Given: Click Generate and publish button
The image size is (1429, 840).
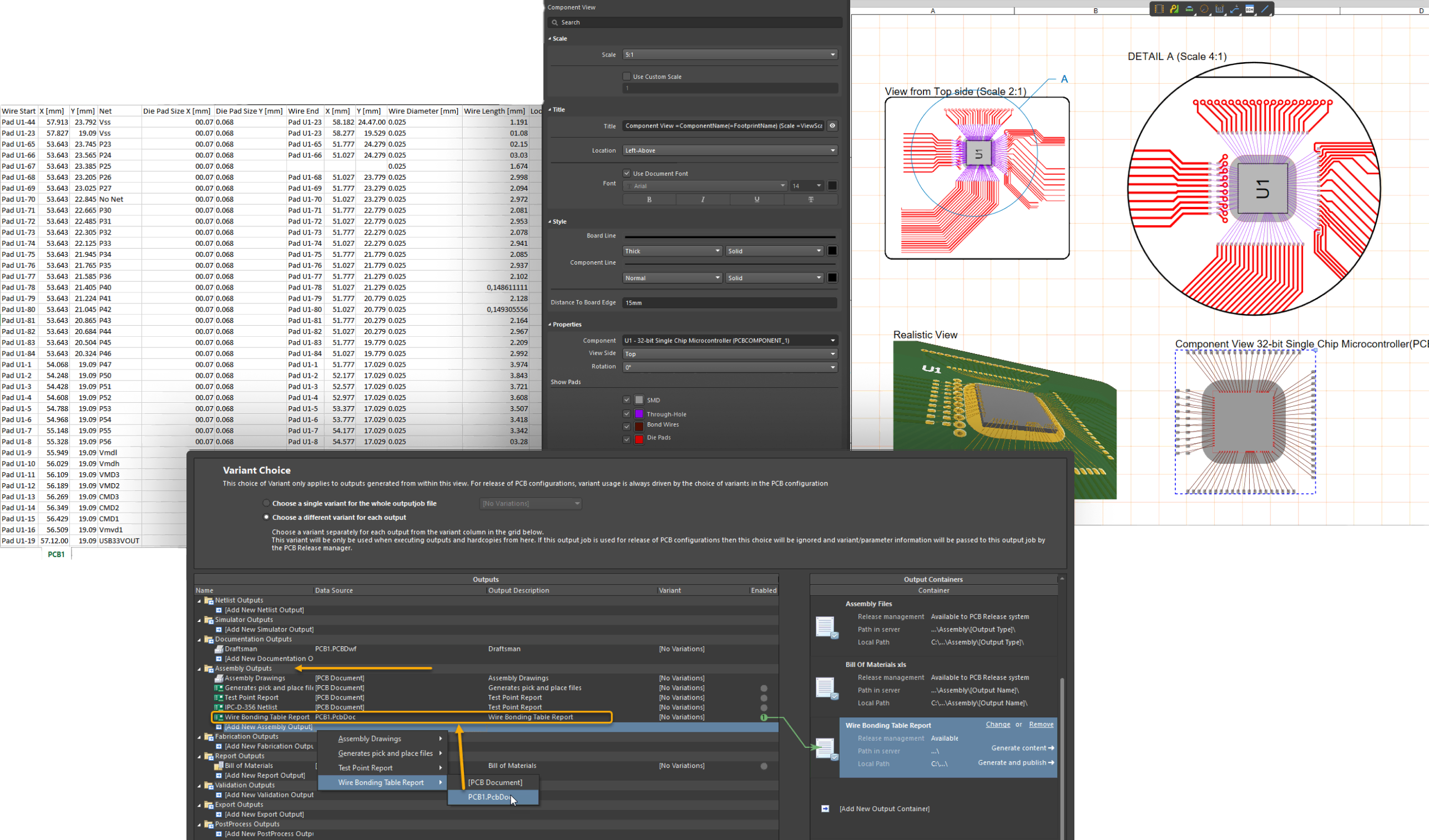Looking at the screenshot, I should pyautogui.click(x=1015, y=763).
